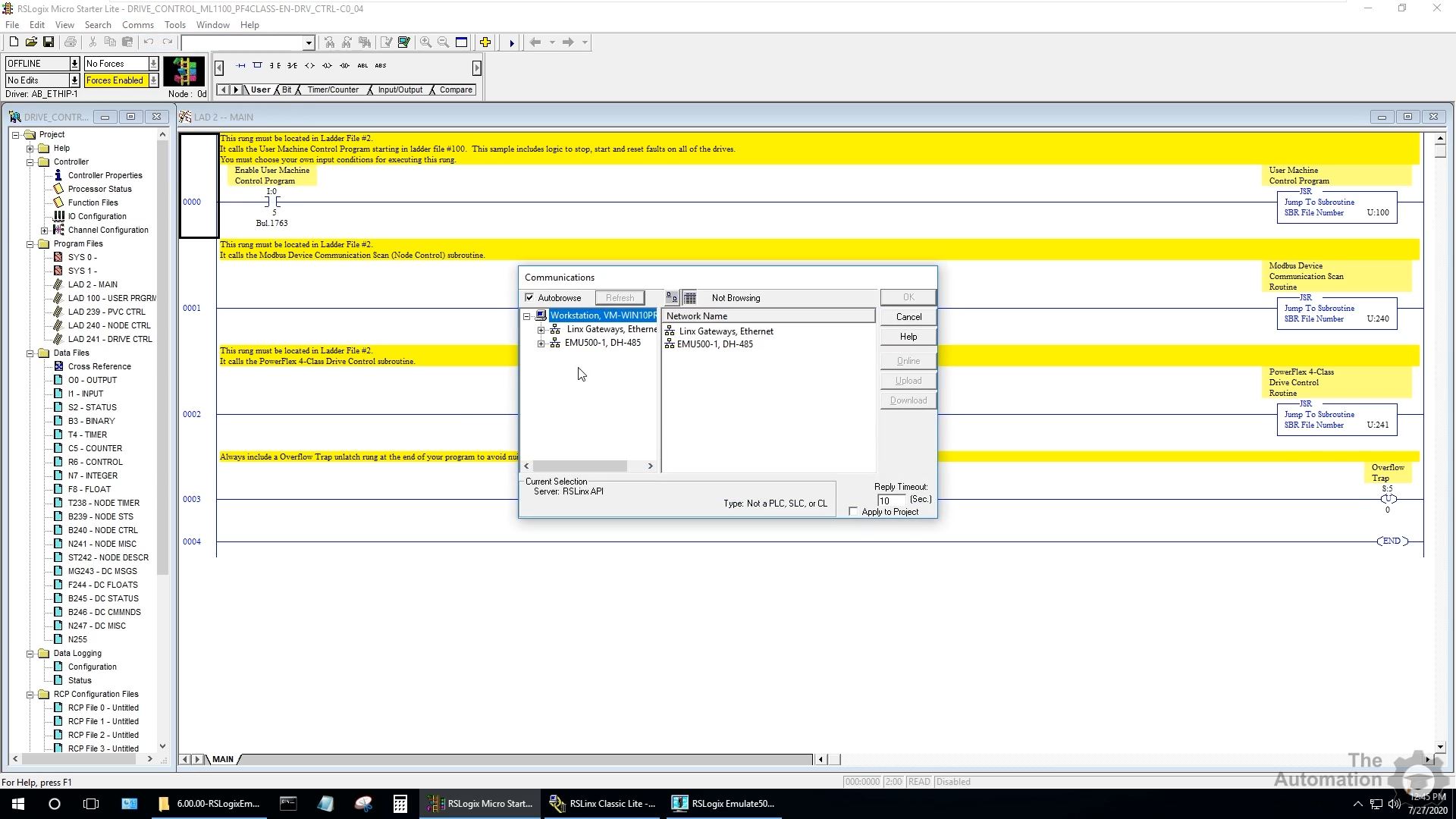Open Task View on the taskbar
Screen dimensions: 1456x819
(x=91, y=804)
